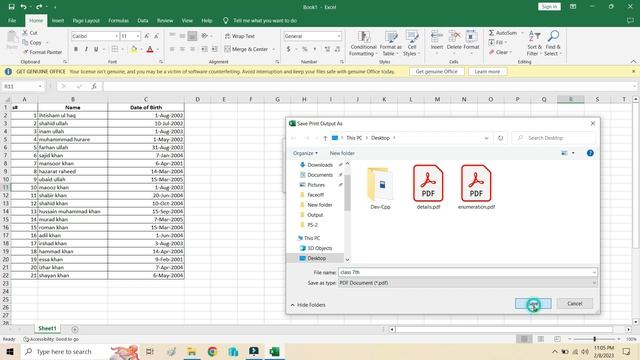This screenshot has width=640, height=360.
Task: Undo the last action
Action: [23, 7]
